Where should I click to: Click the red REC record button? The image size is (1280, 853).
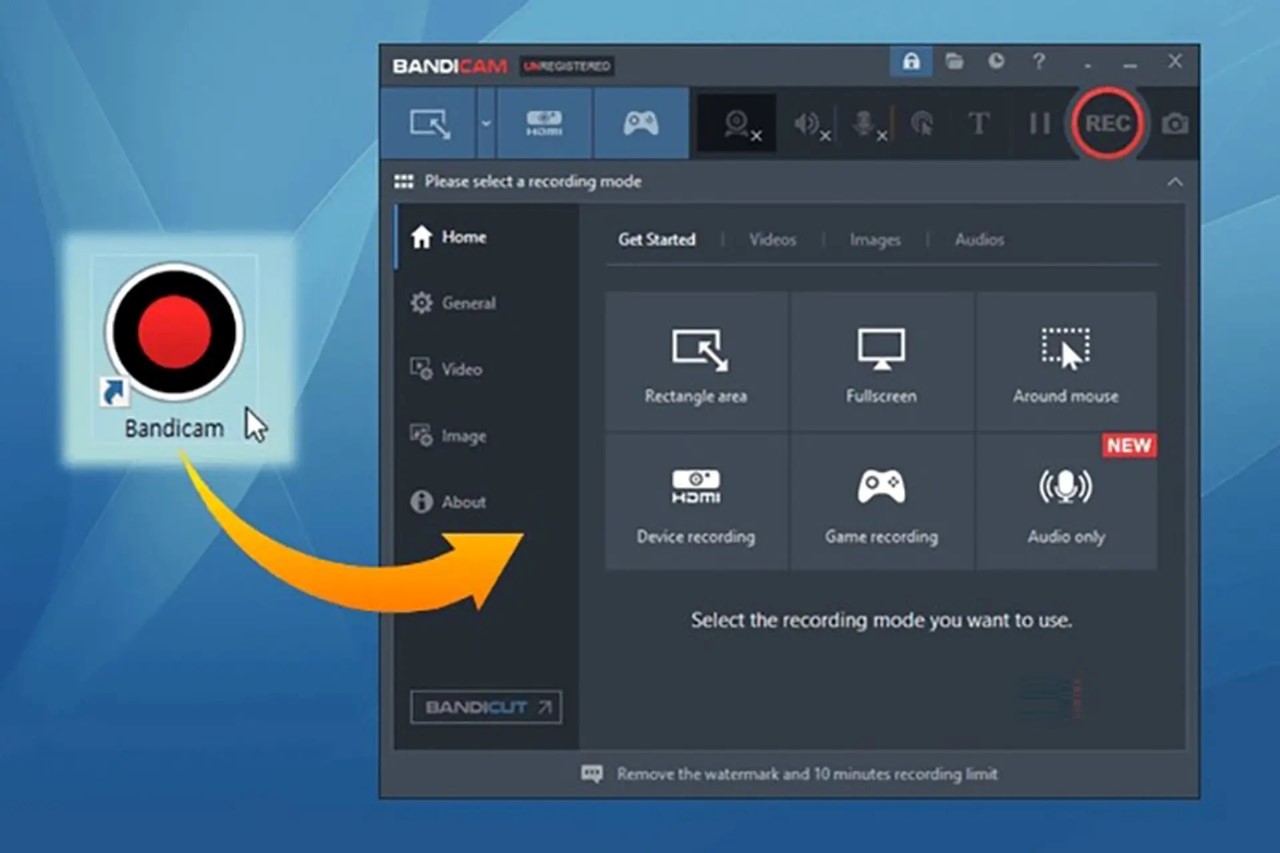pyautogui.click(x=1107, y=123)
